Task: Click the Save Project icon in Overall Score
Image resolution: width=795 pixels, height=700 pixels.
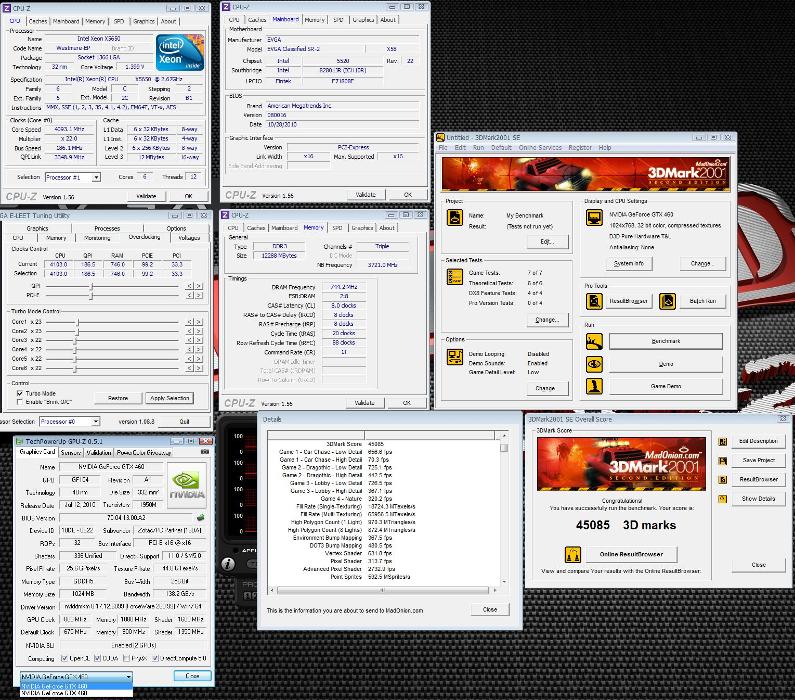Action: (x=722, y=461)
